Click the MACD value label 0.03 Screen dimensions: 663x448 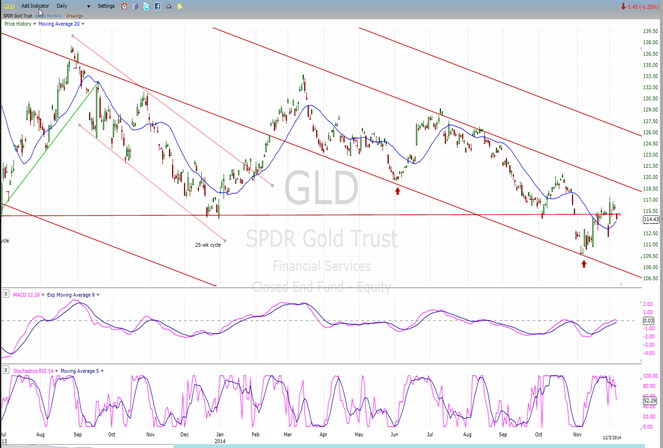[x=649, y=321]
